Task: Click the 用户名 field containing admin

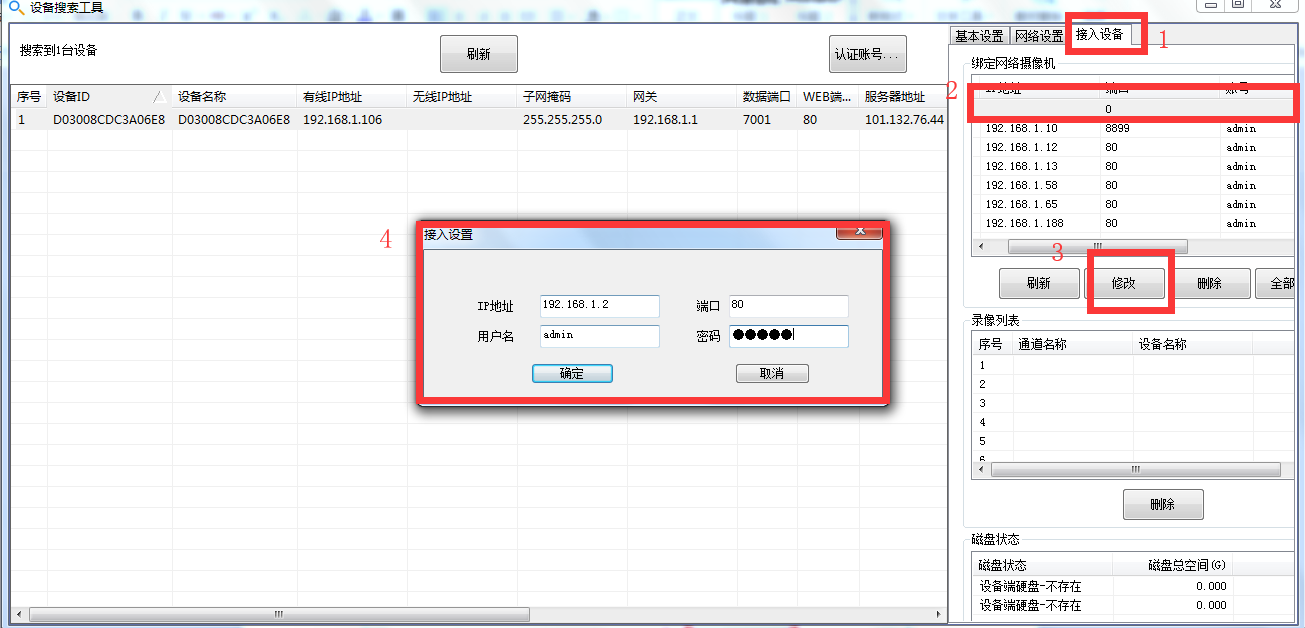Action: point(599,336)
